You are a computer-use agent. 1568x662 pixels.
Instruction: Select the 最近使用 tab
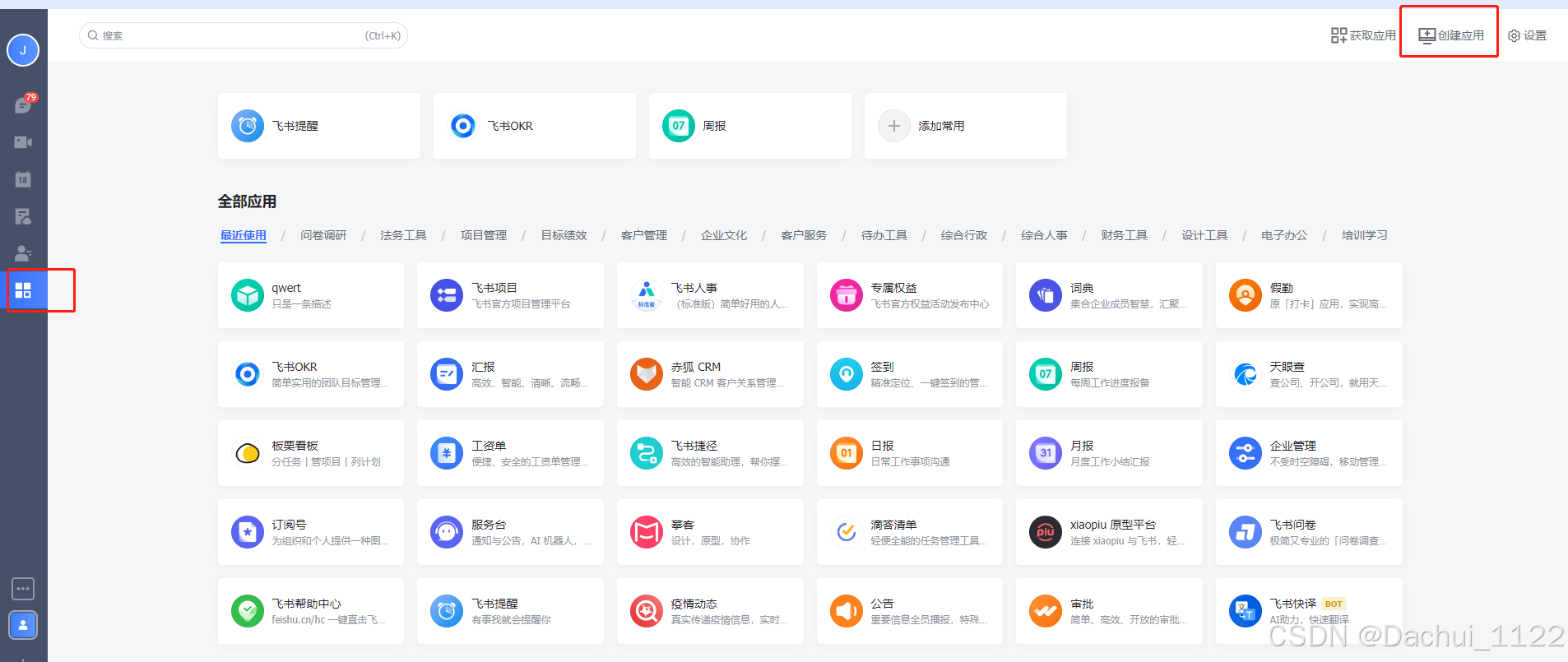[244, 235]
